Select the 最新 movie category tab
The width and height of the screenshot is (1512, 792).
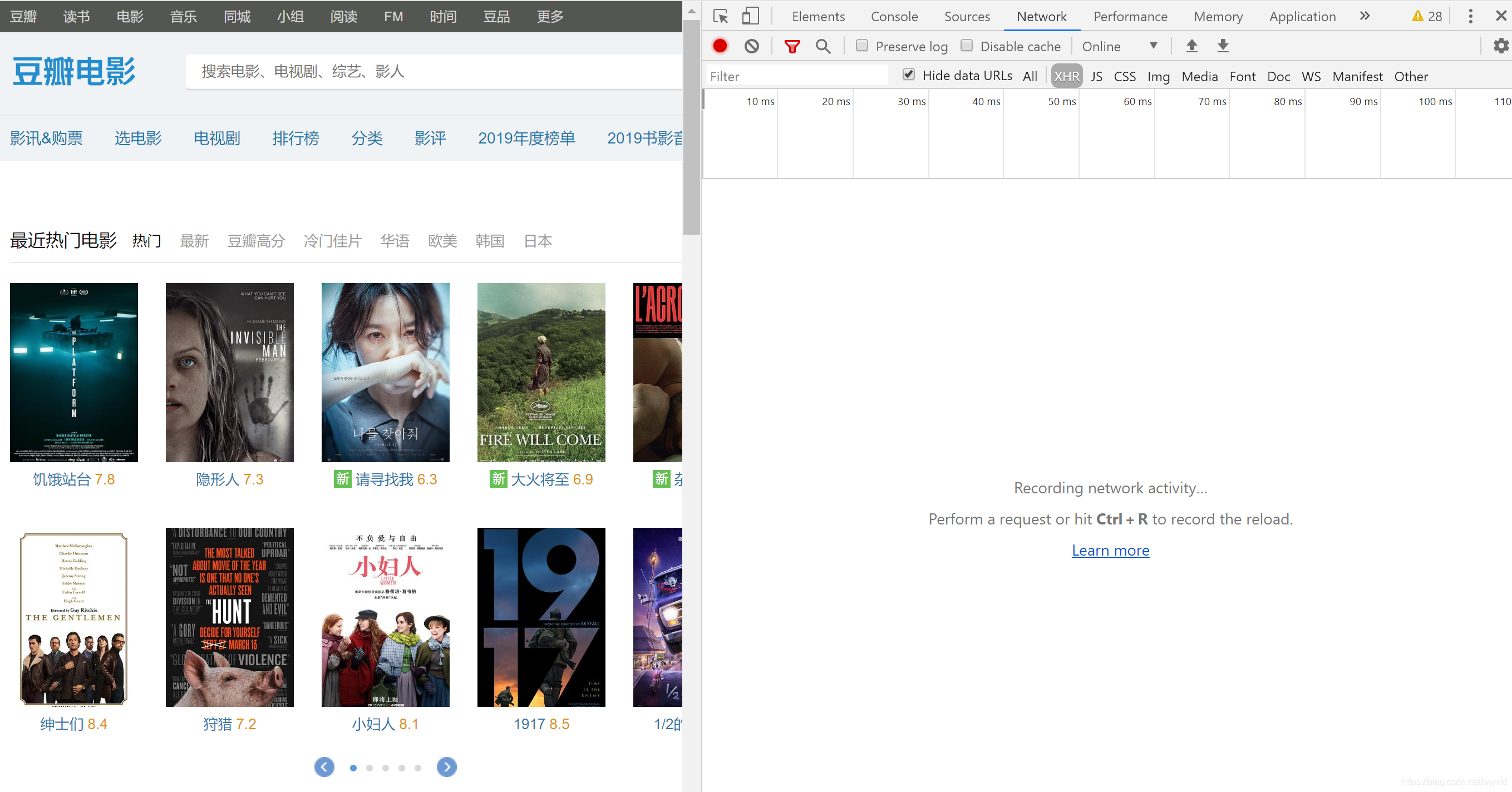click(194, 240)
